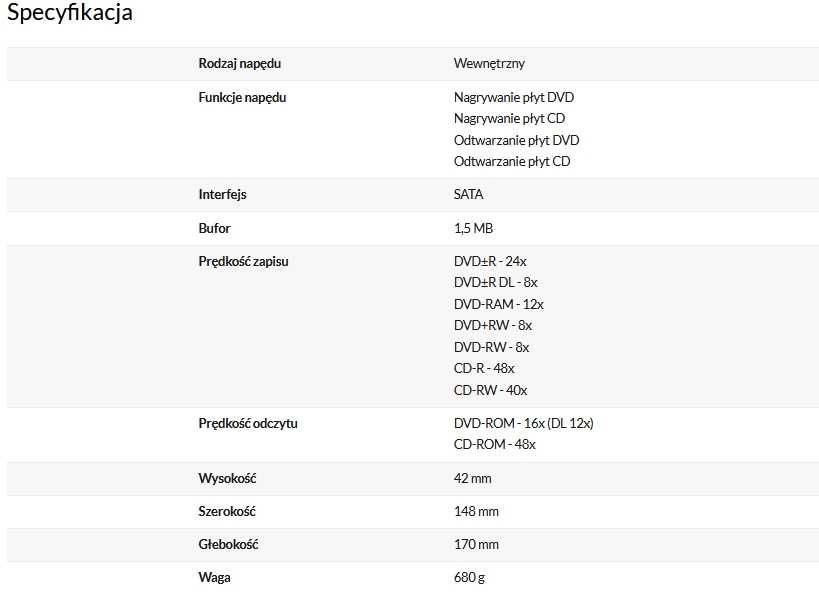Click the DVD-RAM - 12x entry
The height and width of the screenshot is (594, 819).
[499, 304]
